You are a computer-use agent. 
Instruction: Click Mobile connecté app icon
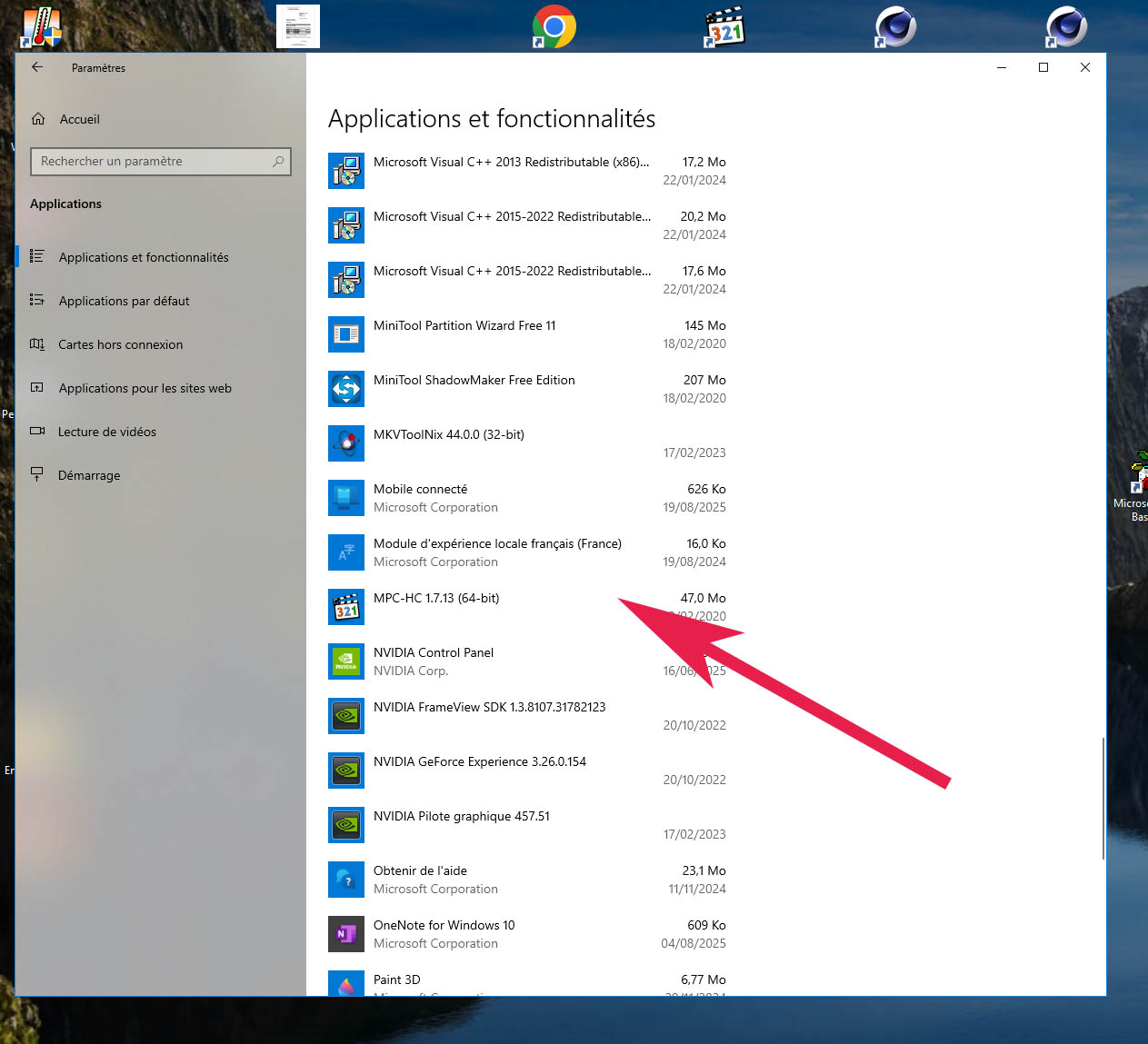point(346,498)
